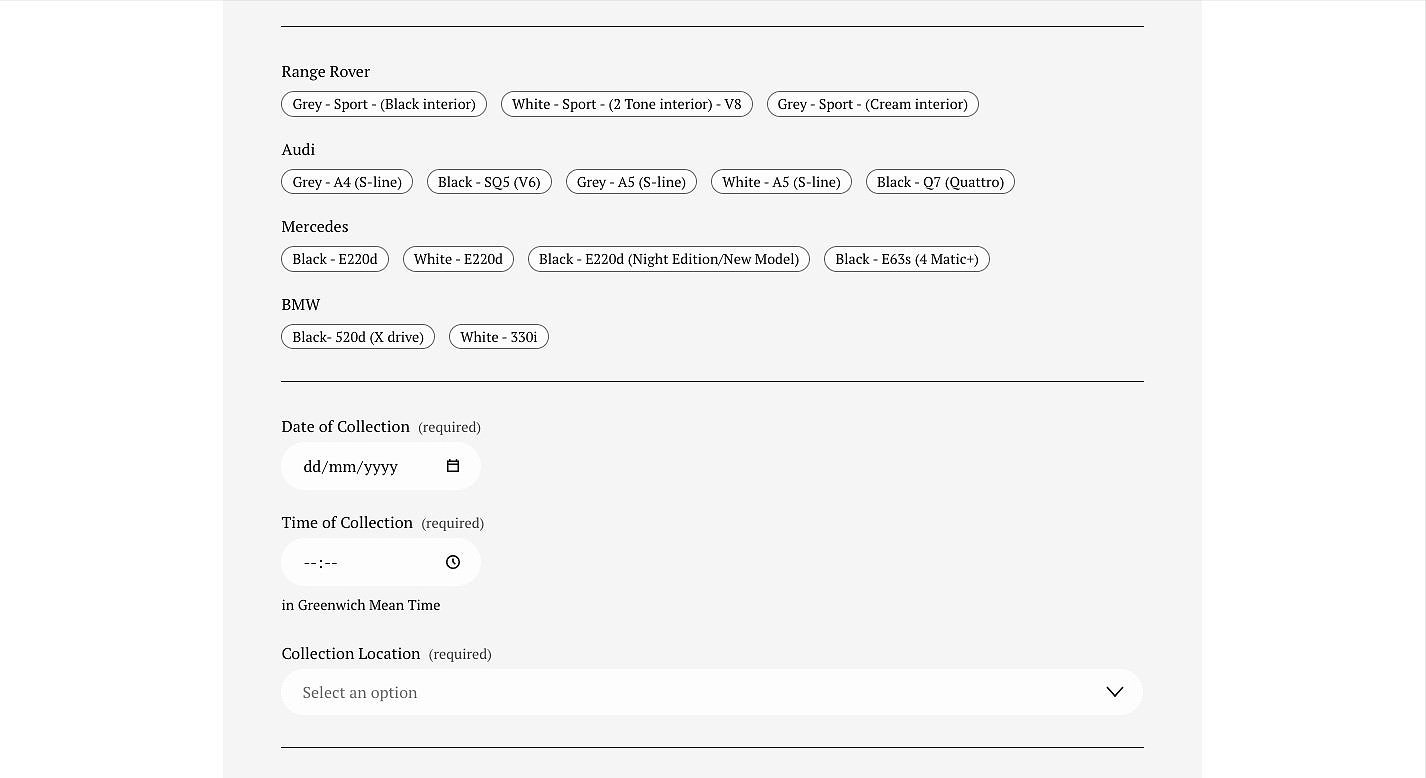This screenshot has height=778, width=1426.
Task: Choose Black - E63s (4 Matic+)
Action: (907, 259)
